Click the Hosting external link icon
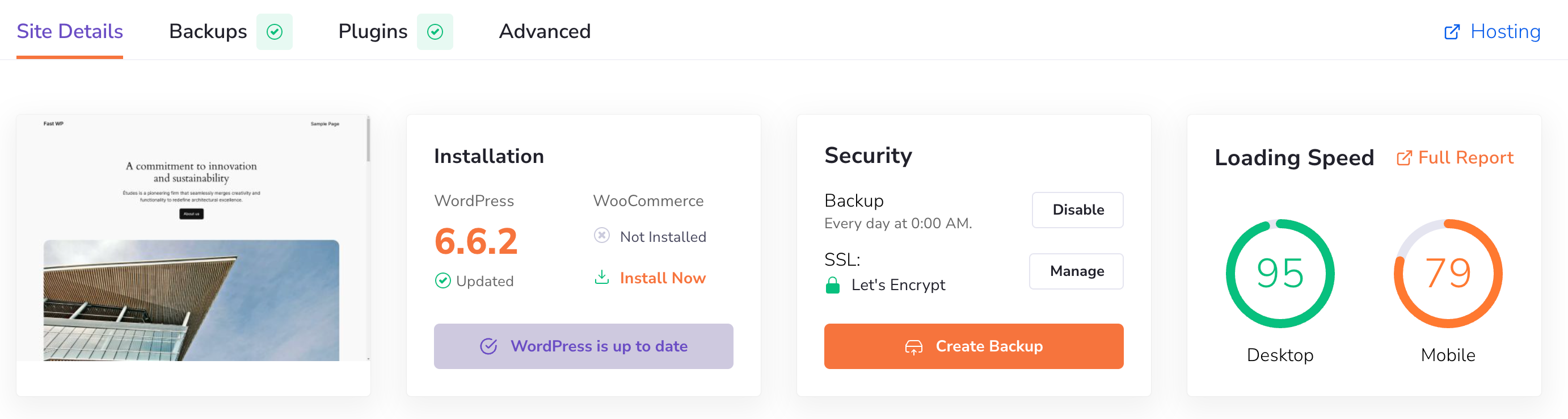This screenshot has height=419, width=1568. pyautogui.click(x=1452, y=32)
